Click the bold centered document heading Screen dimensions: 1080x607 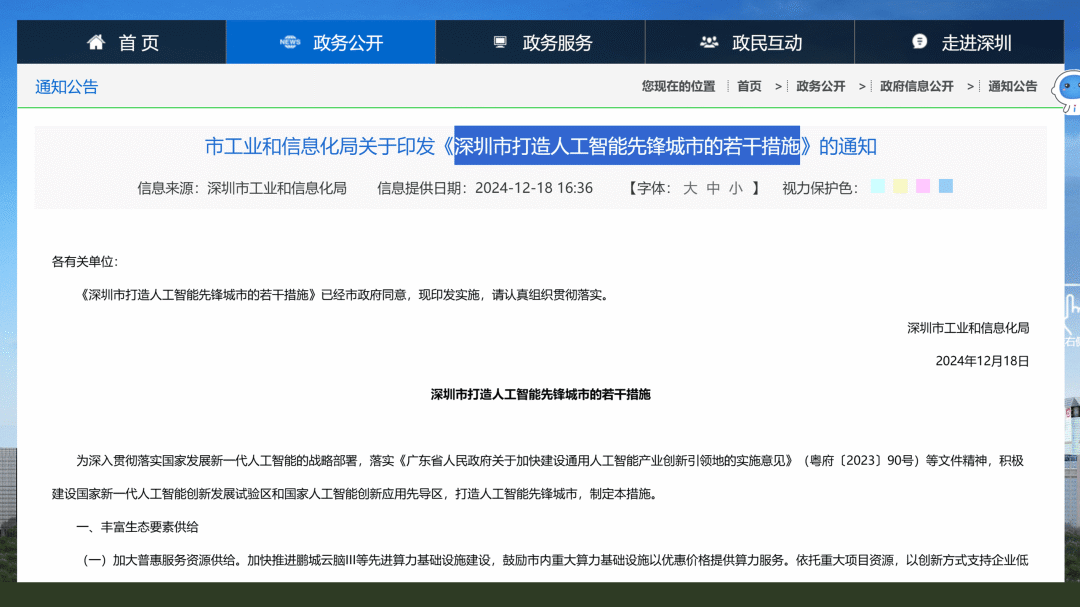pos(541,395)
